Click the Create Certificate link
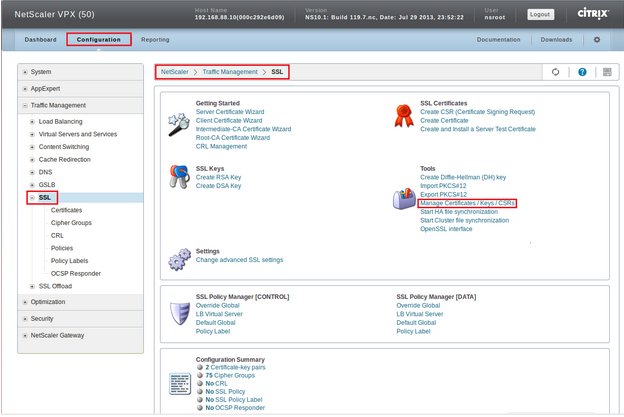The width and height of the screenshot is (624, 417). coord(444,121)
